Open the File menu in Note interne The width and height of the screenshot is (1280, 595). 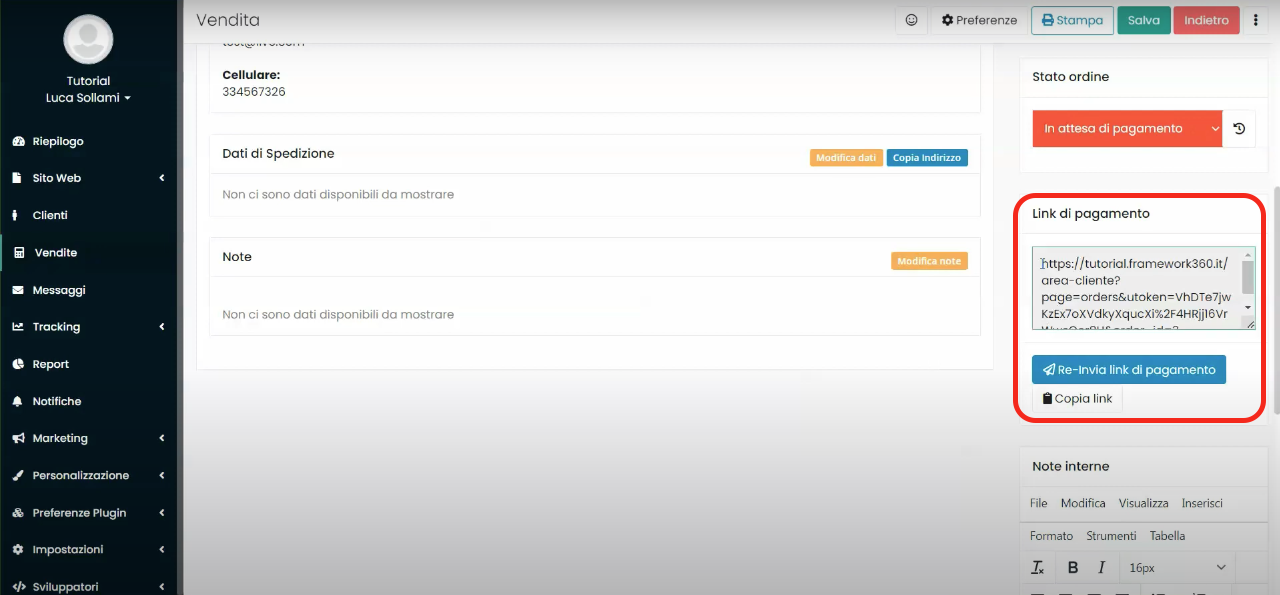click(1038, 503)
